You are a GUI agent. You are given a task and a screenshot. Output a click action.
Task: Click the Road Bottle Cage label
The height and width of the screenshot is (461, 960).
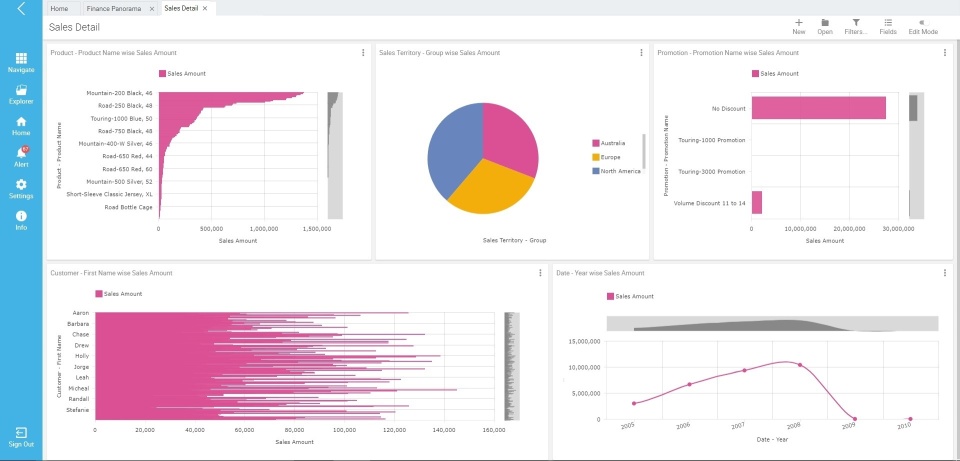pyautogui.click(x=129, y=207)
